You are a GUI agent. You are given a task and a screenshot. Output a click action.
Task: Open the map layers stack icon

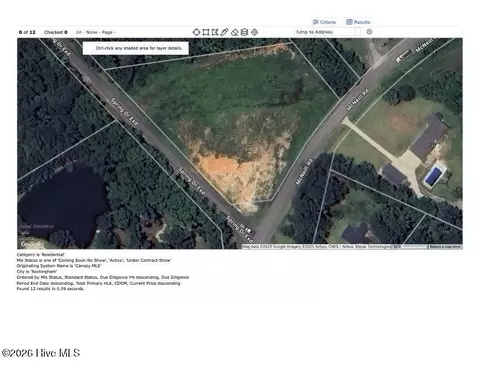244,32
